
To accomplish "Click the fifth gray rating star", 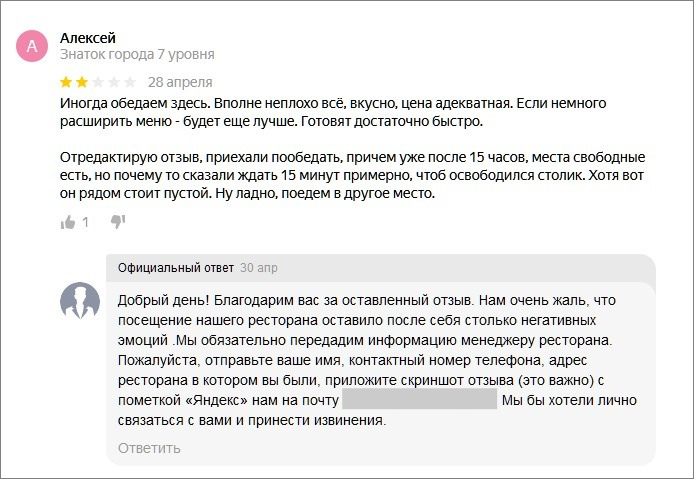I will (x=130, y=82).
